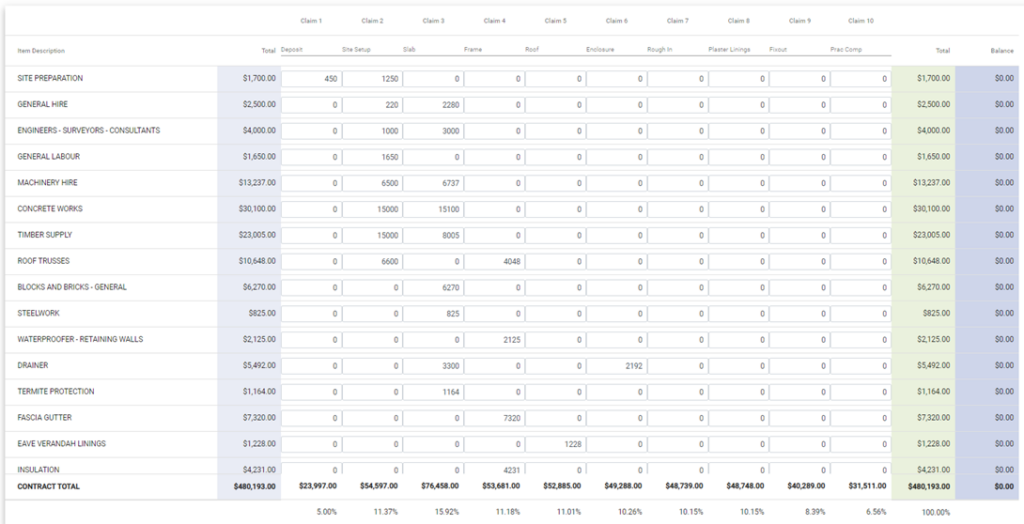The height and width of the screenshot is (524, 1024).
Task: Select Timber Supply Slab field showing 8005
Action: click(433, 235)
